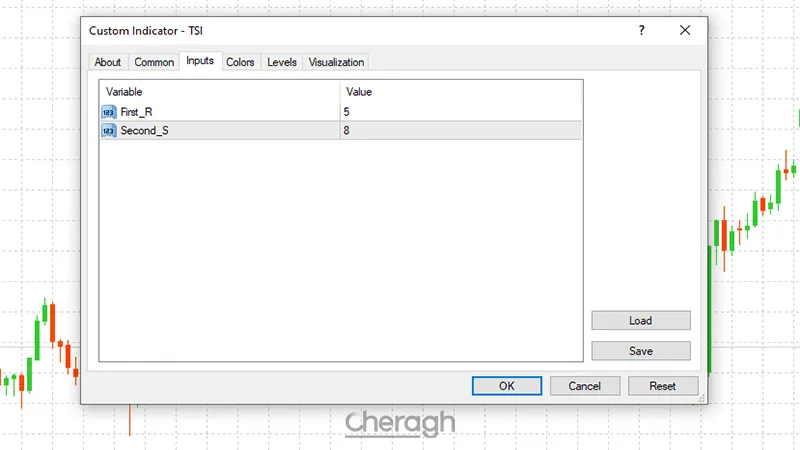Confirm settings with the OK button
Screen dimensions: 800x450
point(506,386)
